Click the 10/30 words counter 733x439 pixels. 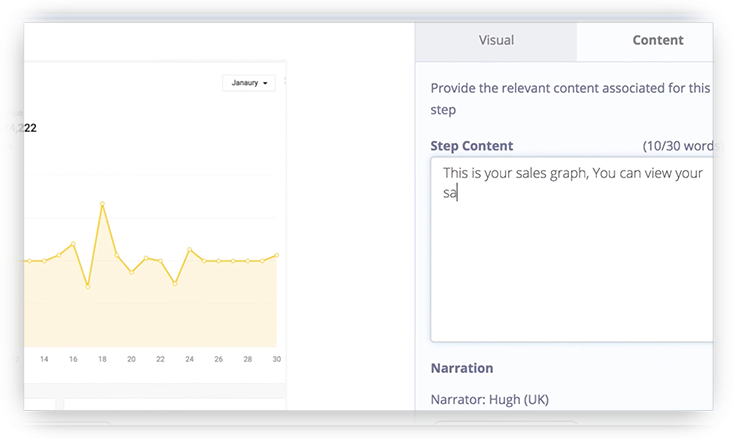683,146
